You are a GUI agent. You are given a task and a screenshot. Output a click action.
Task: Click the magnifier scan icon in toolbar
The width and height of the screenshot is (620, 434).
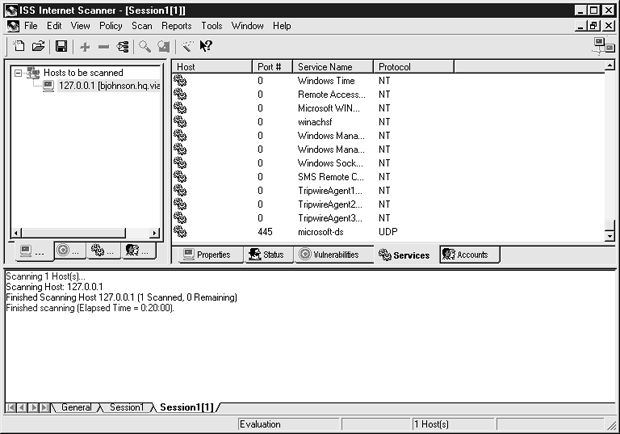pos(145,46)
